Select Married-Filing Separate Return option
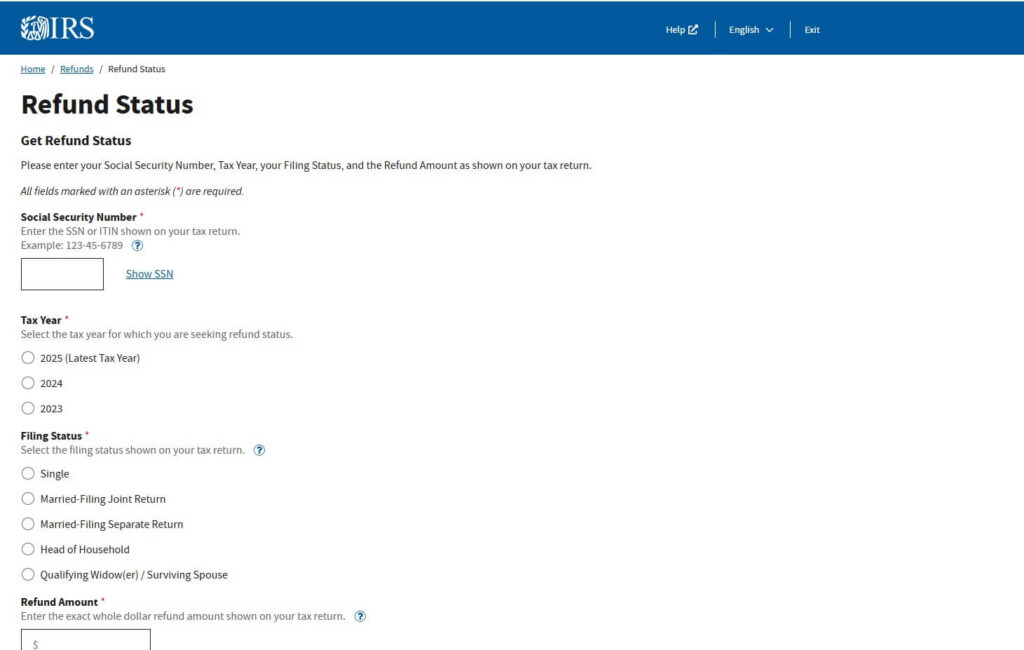This screenshot has height=650, width=1024. (x=28, y=524)
